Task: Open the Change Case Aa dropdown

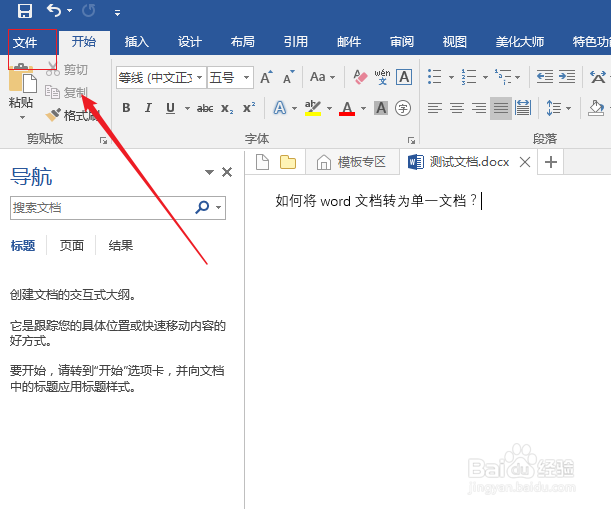Action: pos(322,77)
